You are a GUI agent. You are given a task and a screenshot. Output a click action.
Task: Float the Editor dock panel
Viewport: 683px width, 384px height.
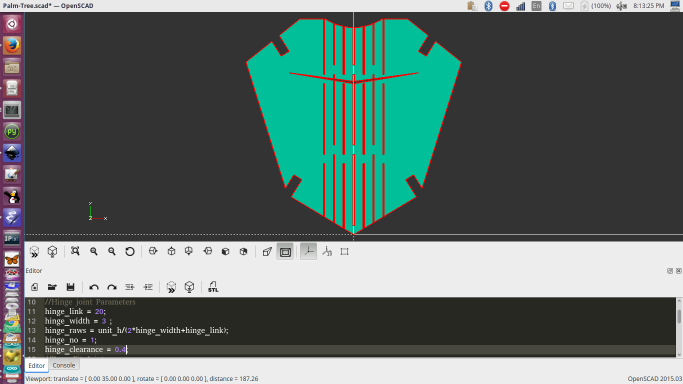click(670, 271)
